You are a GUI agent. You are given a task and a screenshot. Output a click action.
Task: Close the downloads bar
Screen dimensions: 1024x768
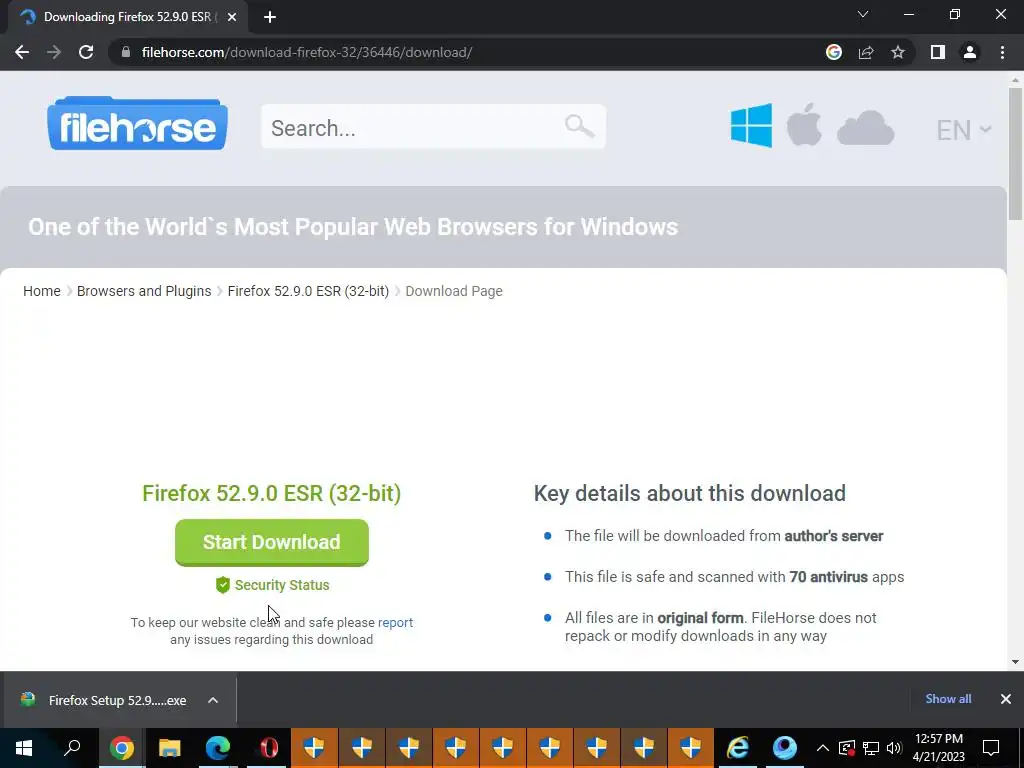tap(1006, 699)
